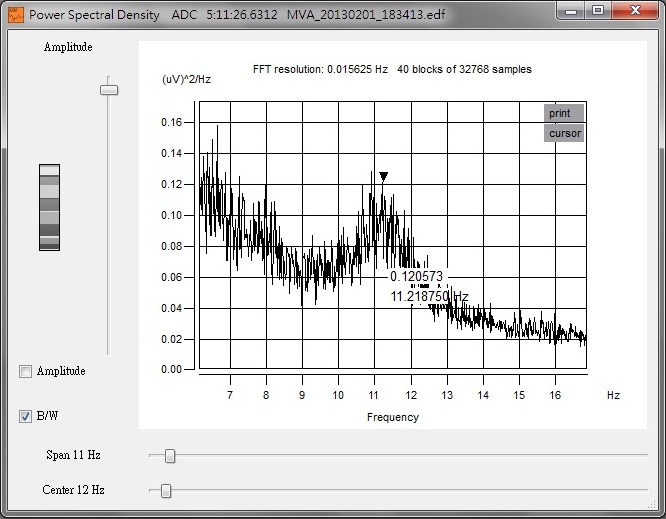The width and height of the screenshot is (666, 519).
Task: Enable the Amplitude checkbox
Action: (25, 372)
